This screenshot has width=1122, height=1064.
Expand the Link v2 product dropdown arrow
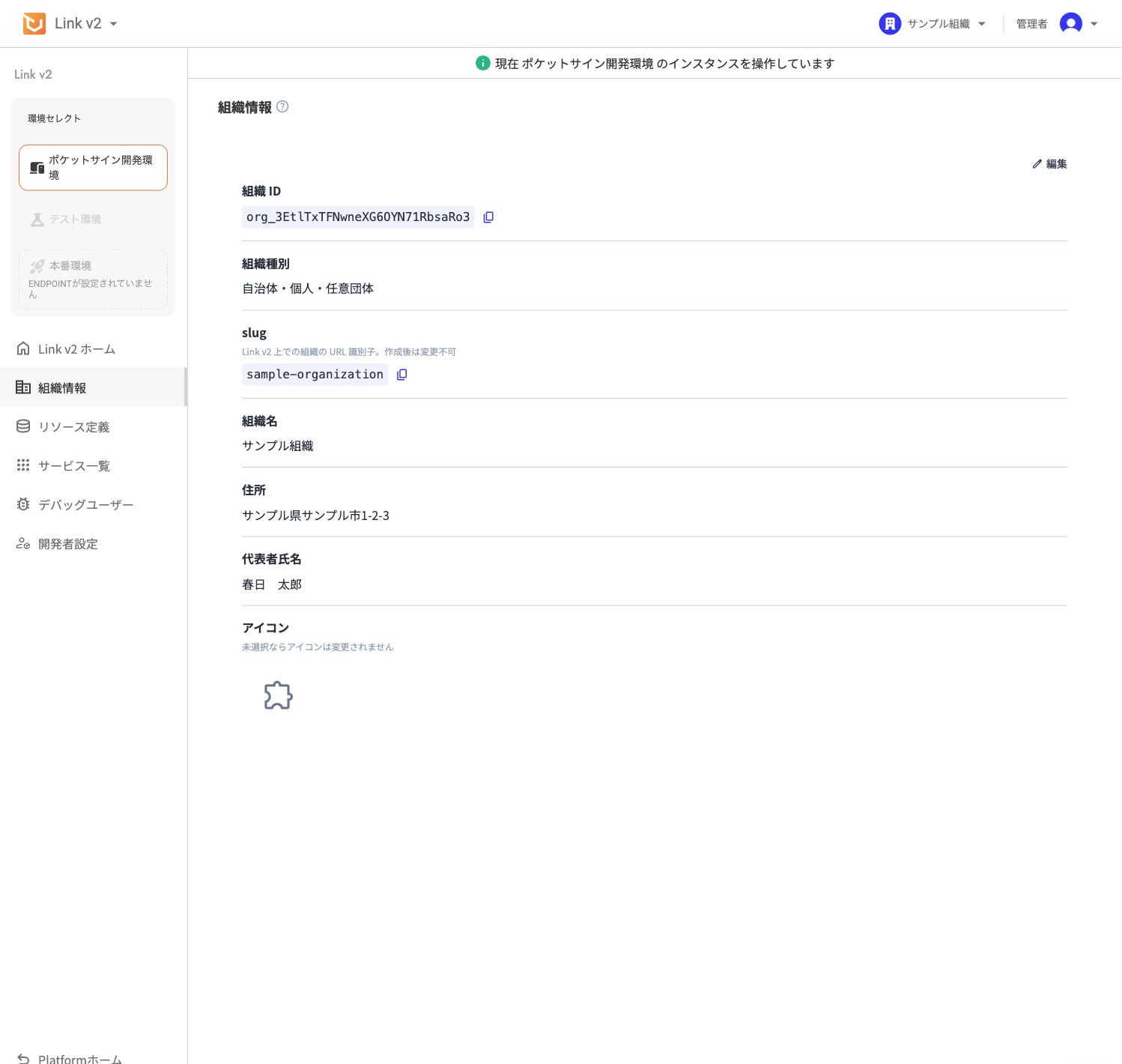[x=113, y=24]
